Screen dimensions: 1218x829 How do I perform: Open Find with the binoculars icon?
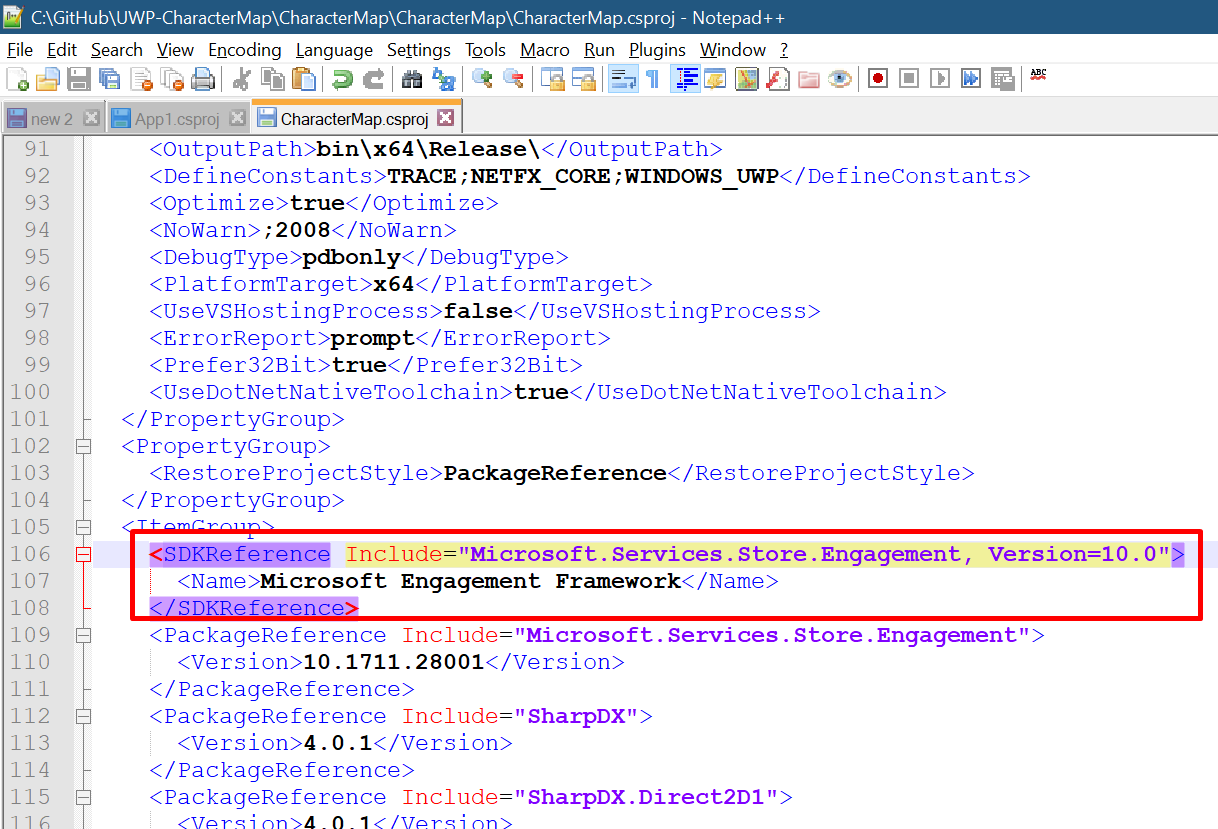coord(411,79)
